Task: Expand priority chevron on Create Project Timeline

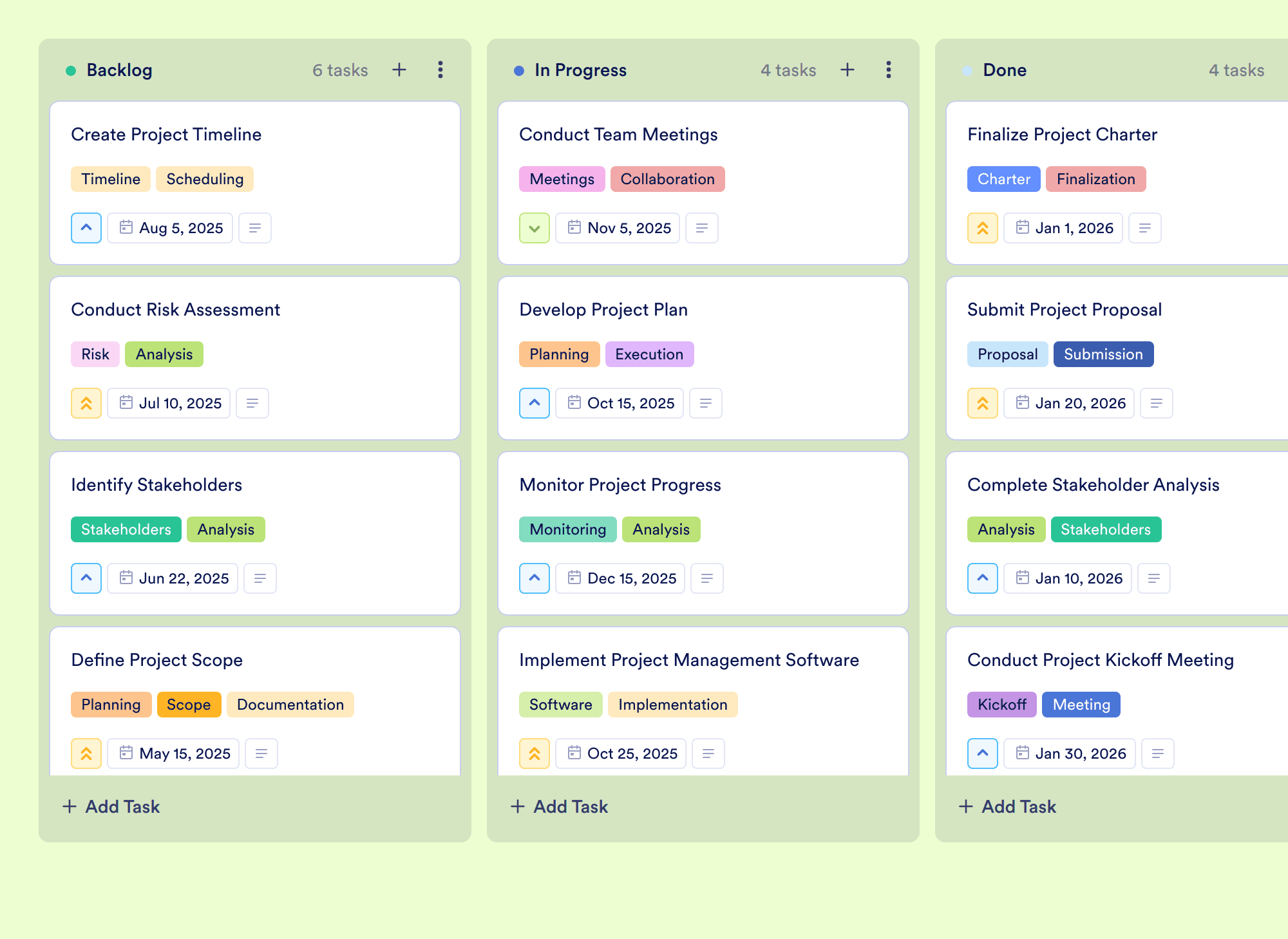Action: [86, 228]
